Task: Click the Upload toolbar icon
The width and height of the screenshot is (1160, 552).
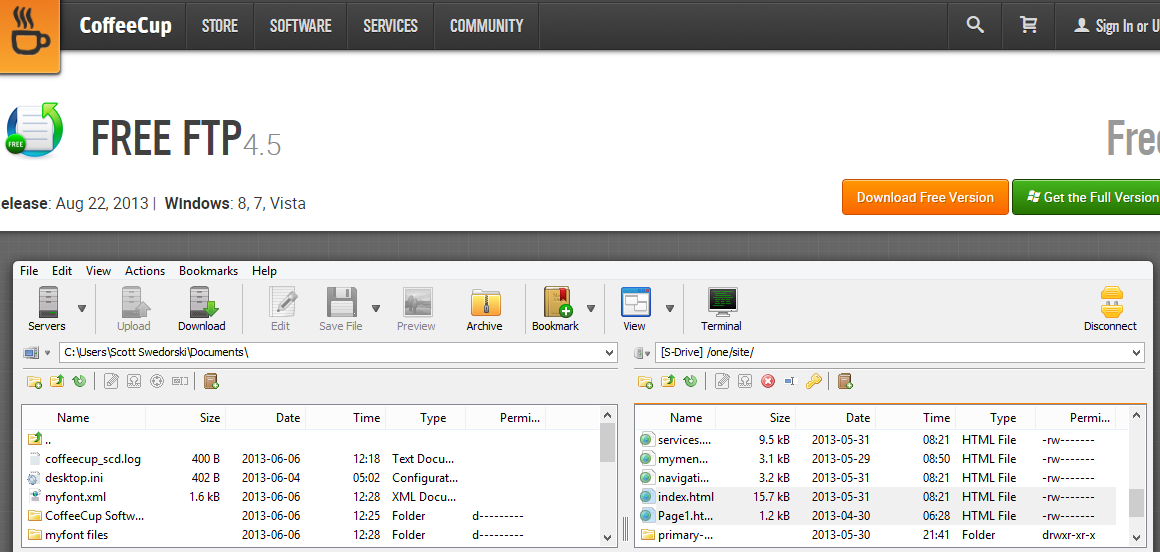Action: pyautogui.click(x=134, y=309)
